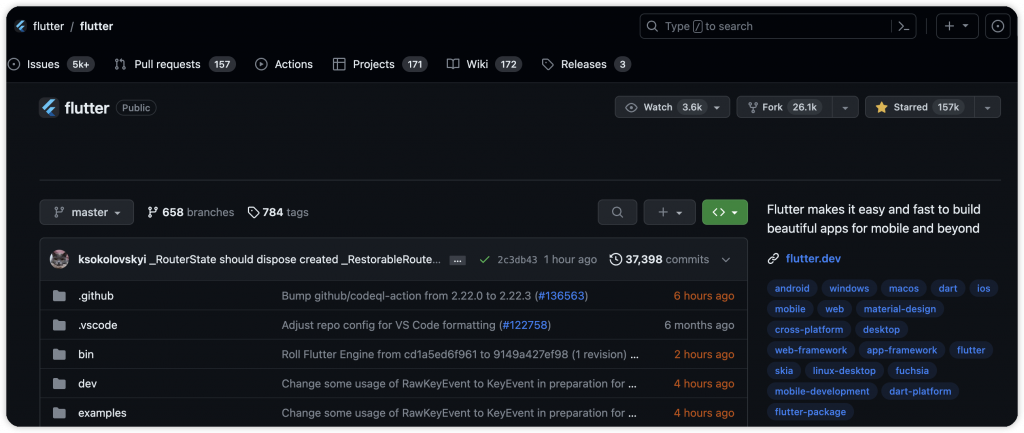Open the Flutter logo in the top breadcrumb
This screenshot has width=1024, height=433.
coord(20,26)
